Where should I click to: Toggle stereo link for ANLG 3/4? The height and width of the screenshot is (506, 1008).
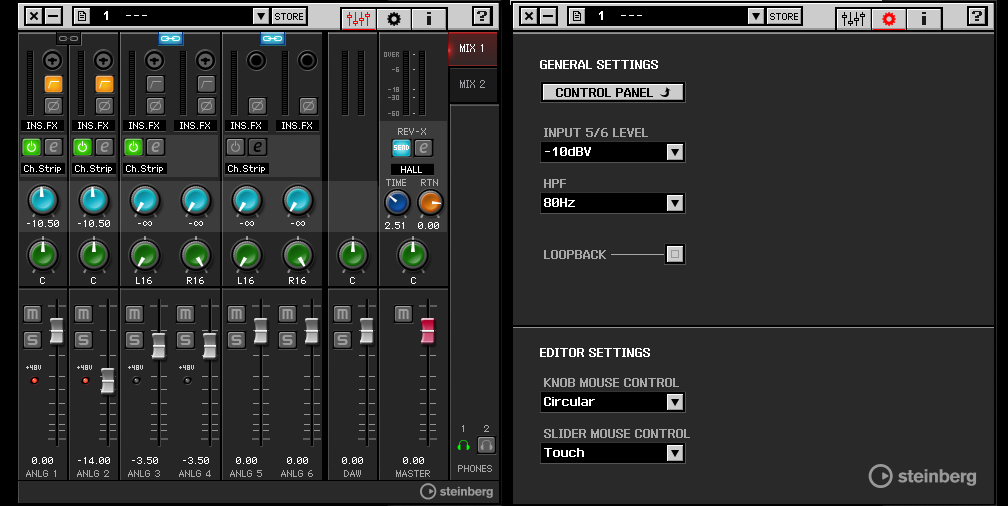click(x=170, y=39)
